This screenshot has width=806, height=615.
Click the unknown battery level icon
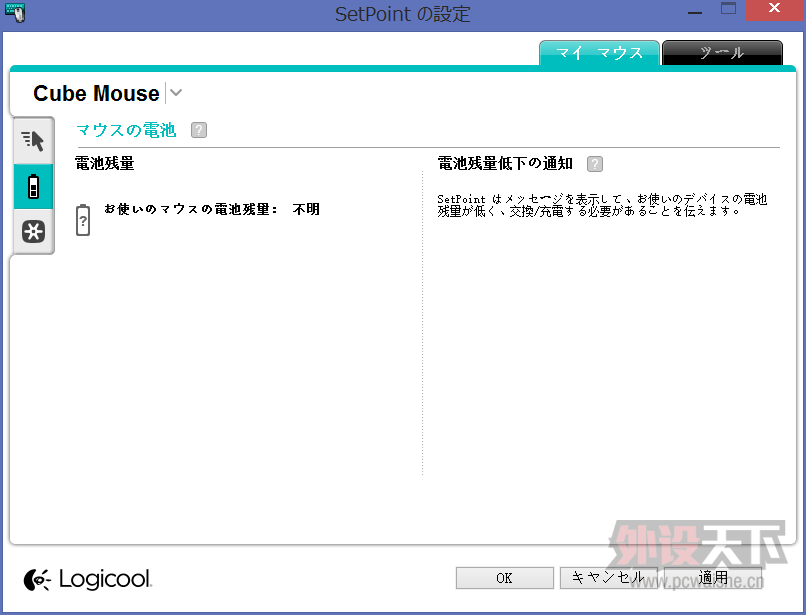[83, 220]
